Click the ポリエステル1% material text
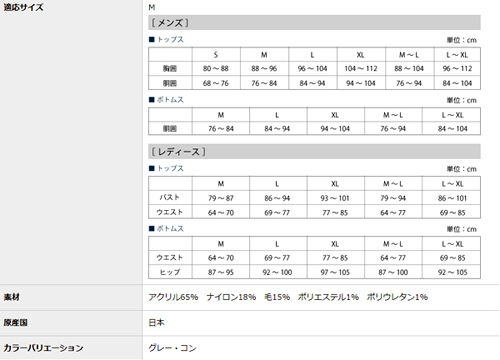Screen dimensions: 500x360 328,297
